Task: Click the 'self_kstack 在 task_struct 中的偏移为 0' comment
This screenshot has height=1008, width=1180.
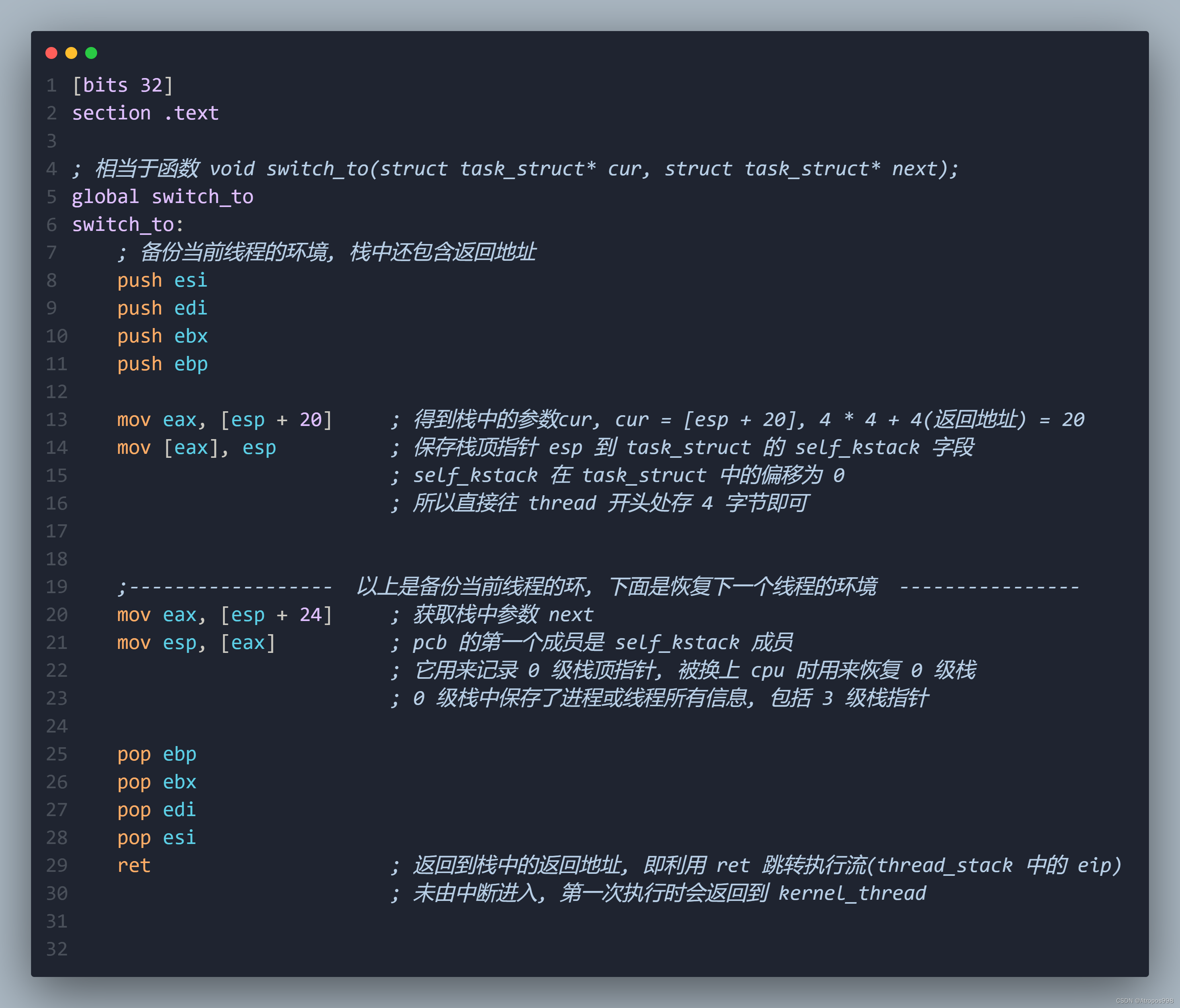Action: pyautogui.click(x=629, y=475)
